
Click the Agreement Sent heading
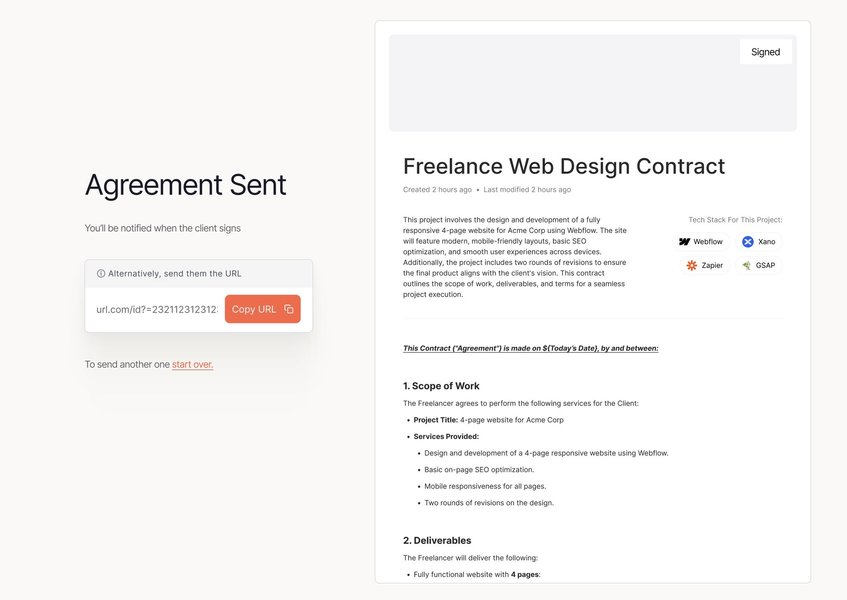click(185, 185)
